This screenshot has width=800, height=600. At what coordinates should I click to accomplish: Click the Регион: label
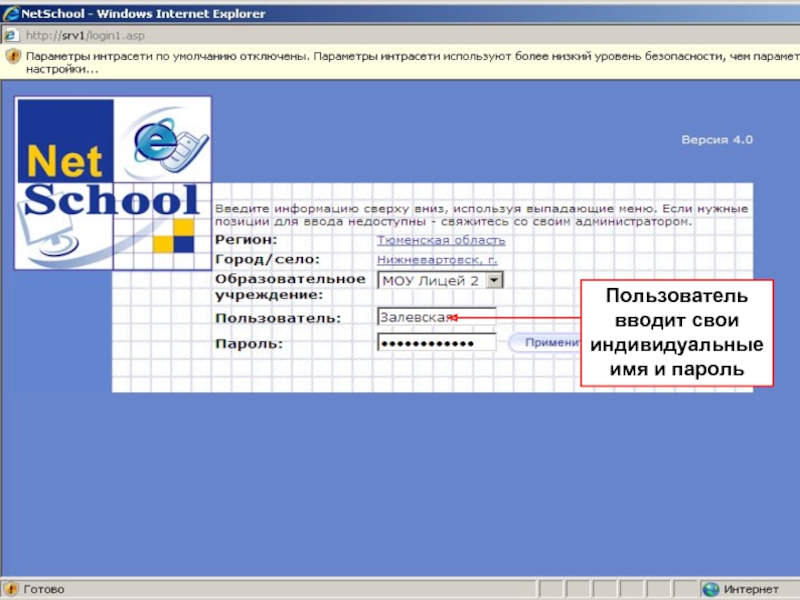coord(246,240)
